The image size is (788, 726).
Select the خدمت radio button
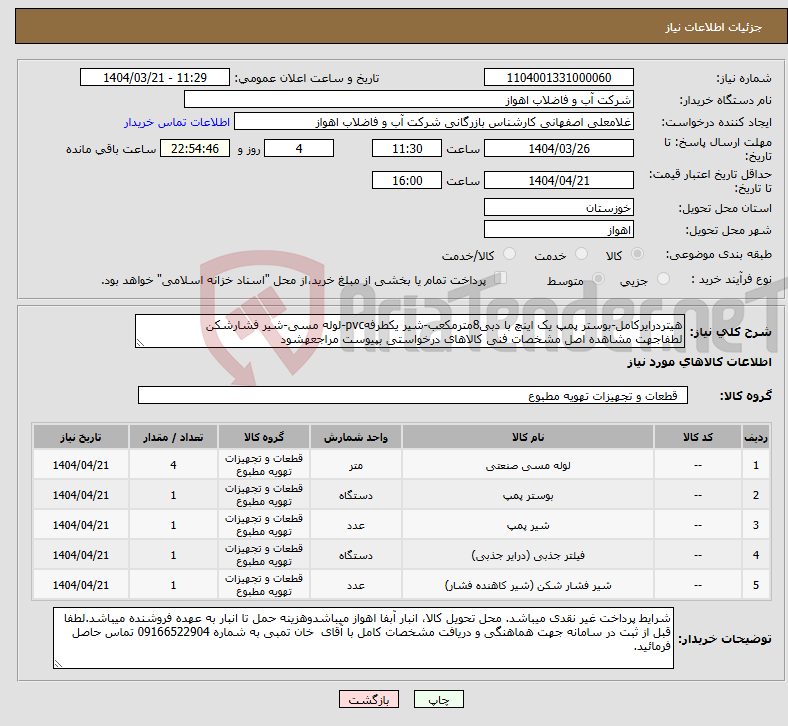pyautogui.click(x=581, y=254)
